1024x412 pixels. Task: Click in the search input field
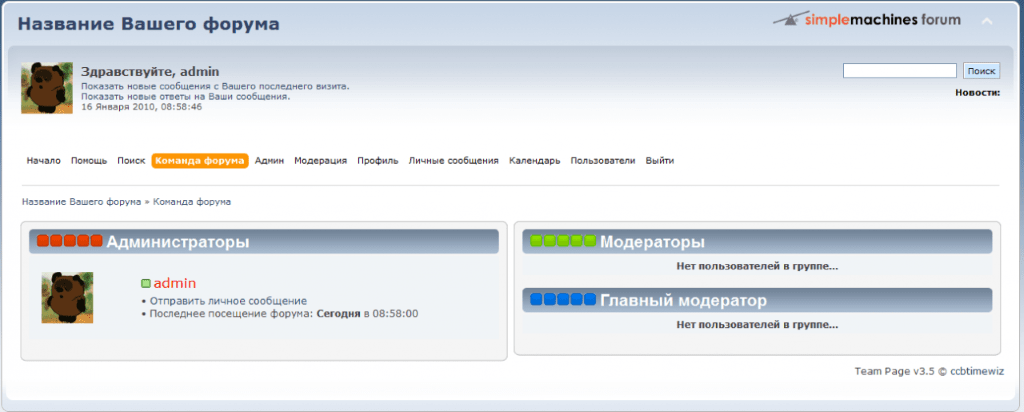point(899,71)
